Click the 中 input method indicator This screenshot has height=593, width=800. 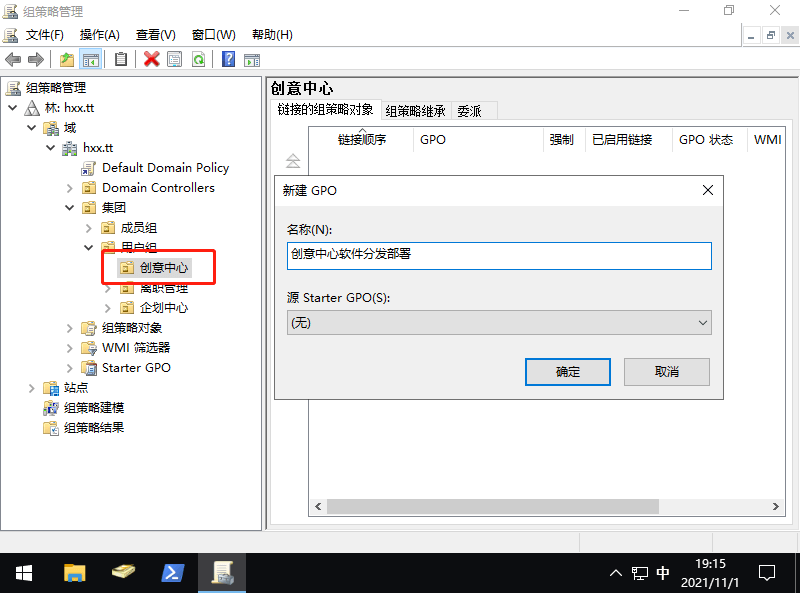tap(663, 573)
